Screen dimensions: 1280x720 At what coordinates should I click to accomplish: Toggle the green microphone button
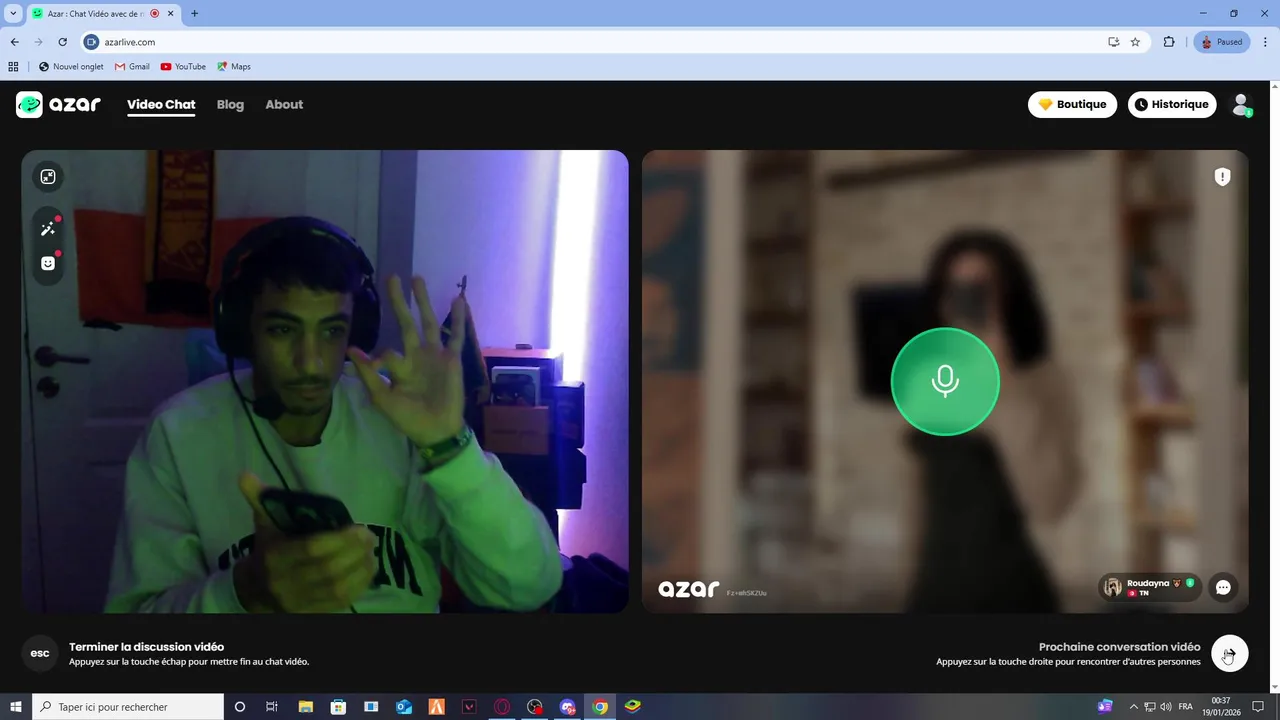(x=945, y=381)
